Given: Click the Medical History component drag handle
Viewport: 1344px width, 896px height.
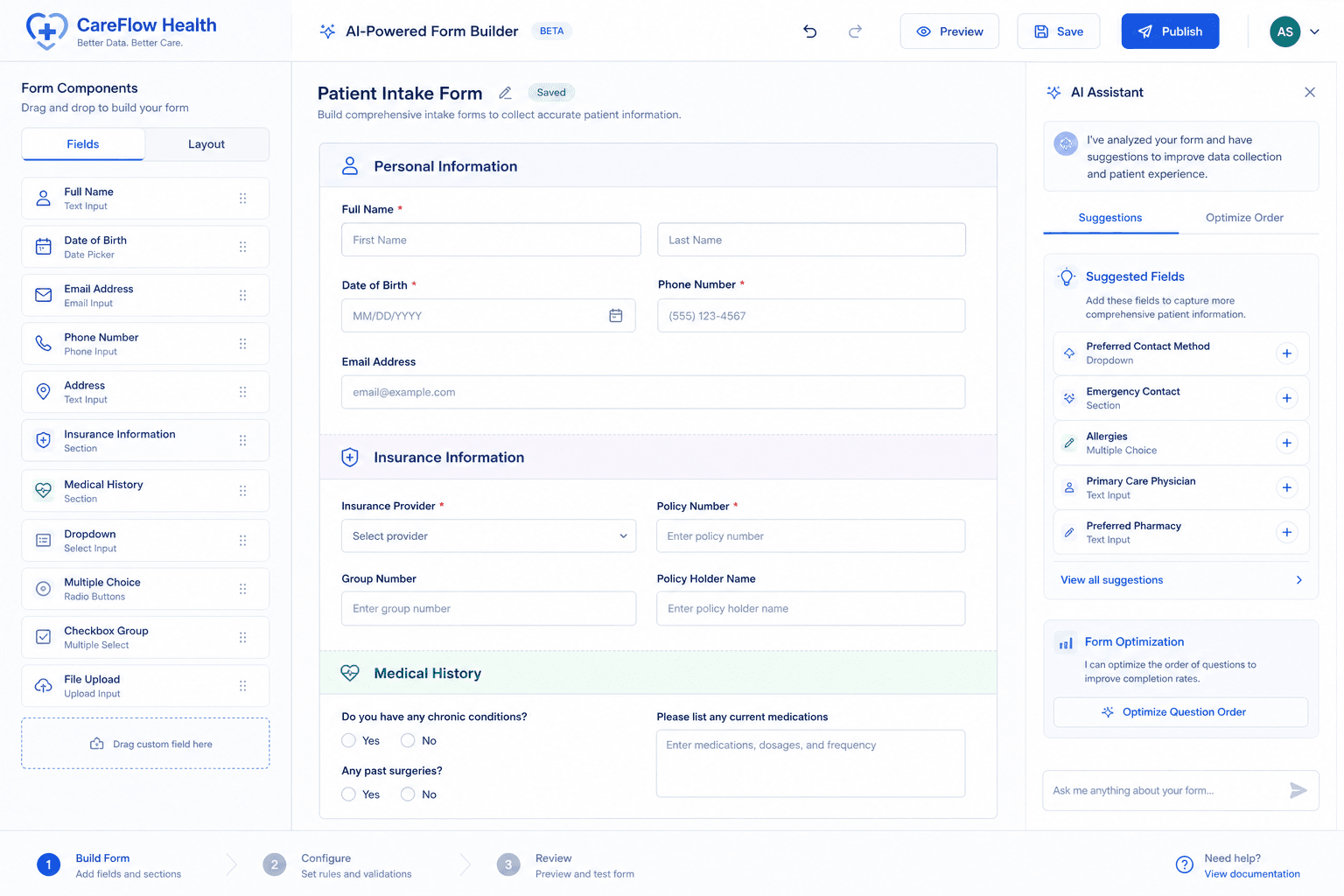Looking at the screenshot, I should coord(242,491).
